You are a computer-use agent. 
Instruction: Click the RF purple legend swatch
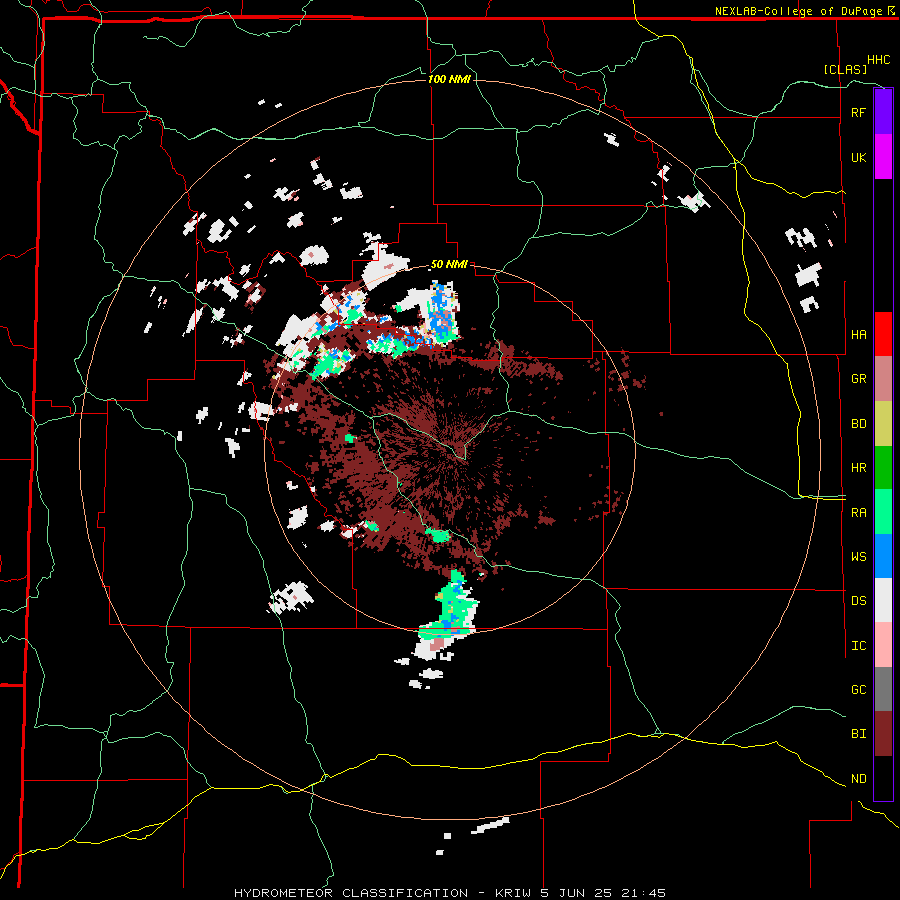[x=883, y=112]
